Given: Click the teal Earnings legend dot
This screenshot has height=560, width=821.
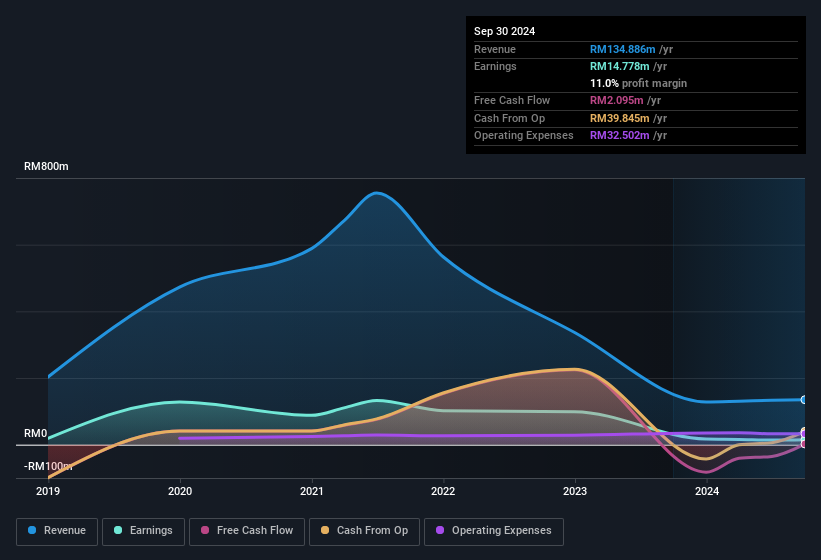Looking at the screenshot, I should (x=118, y=530).
